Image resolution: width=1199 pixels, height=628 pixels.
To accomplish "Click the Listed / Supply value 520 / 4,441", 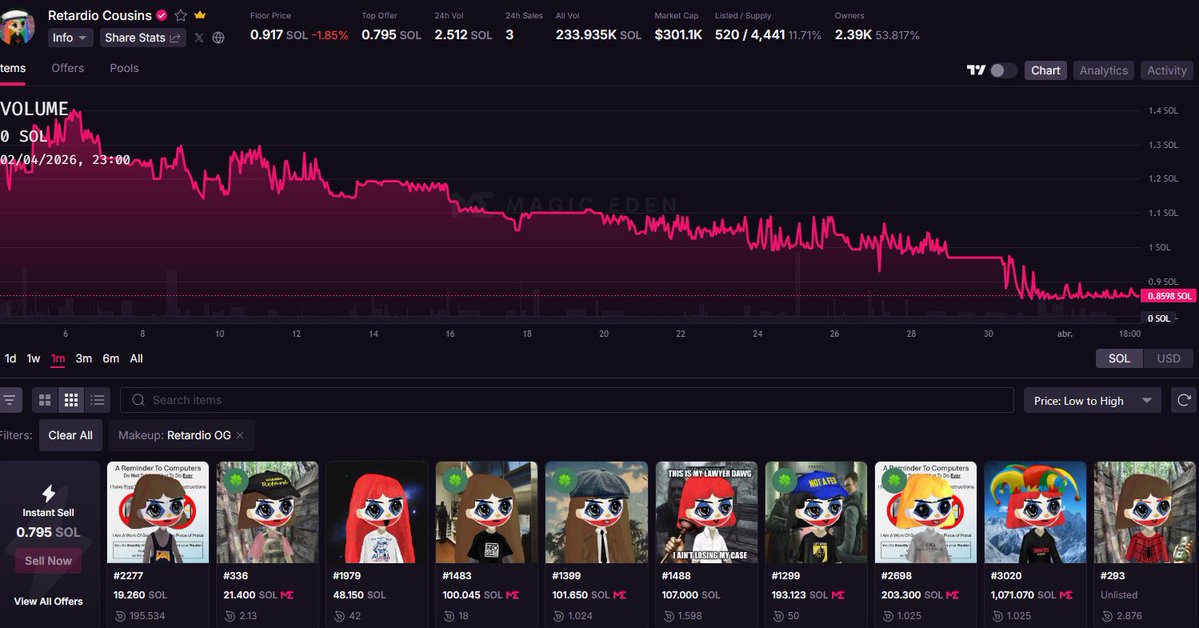I will point(750,35).
